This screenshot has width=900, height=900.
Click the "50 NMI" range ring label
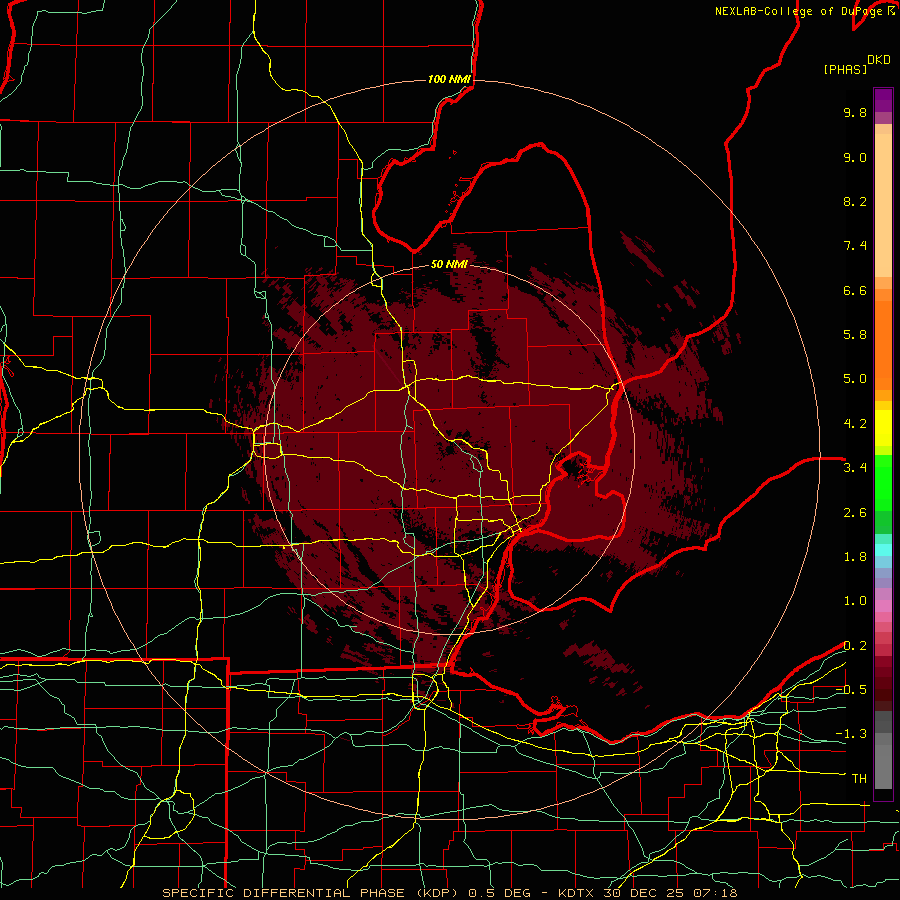tap(449, 264)
